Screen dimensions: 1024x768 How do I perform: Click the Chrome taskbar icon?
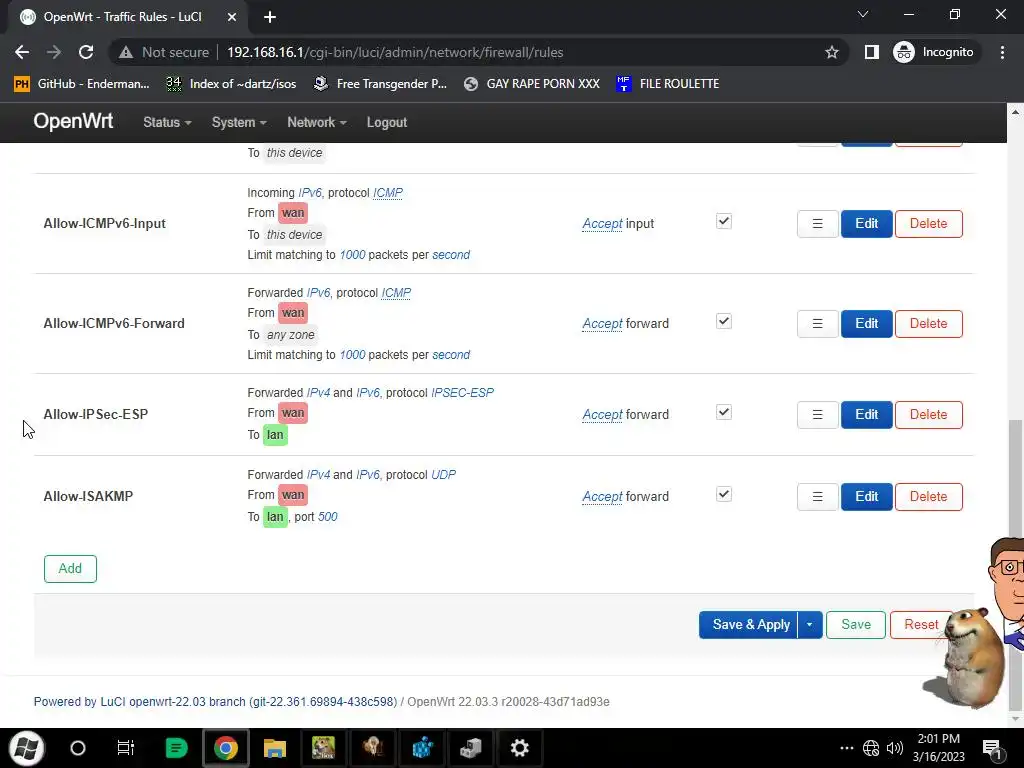coord(225,748)
